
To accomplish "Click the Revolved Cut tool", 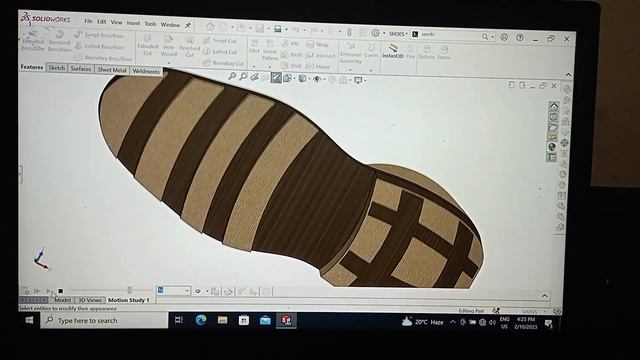I will 189,47.
